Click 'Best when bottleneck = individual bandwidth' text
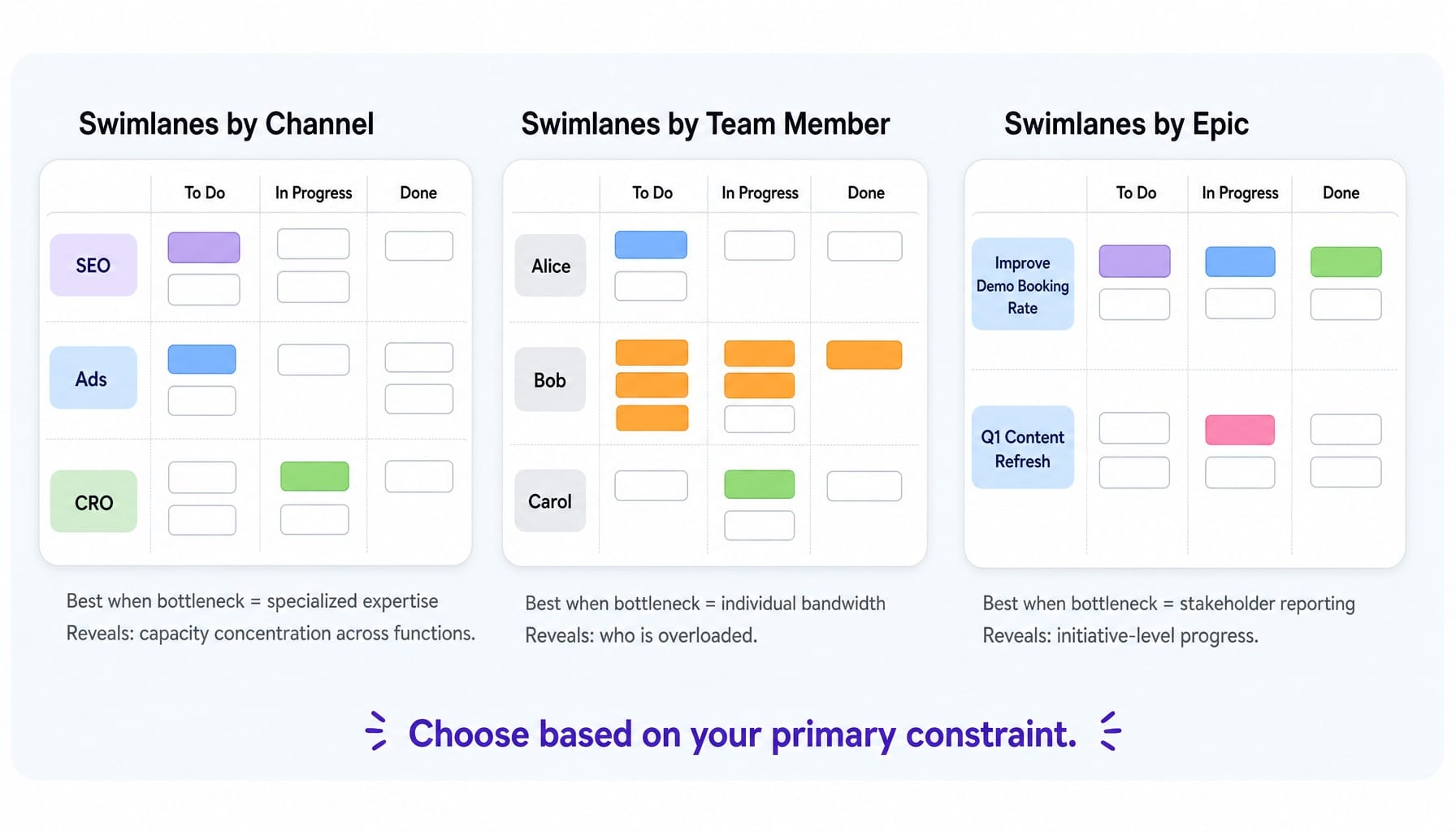This screenshot has width=1456, height=832. (705, 604)
